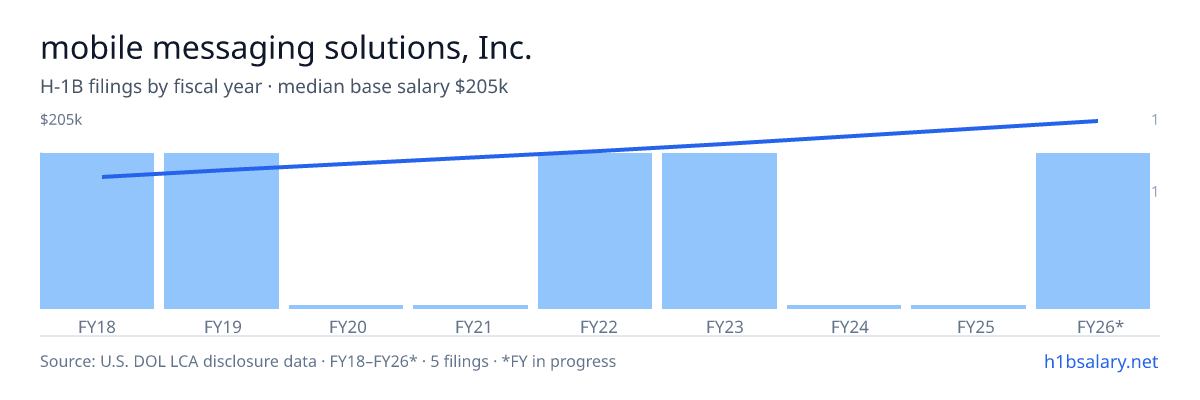Click the FY22 axis label

coord(595,327)
